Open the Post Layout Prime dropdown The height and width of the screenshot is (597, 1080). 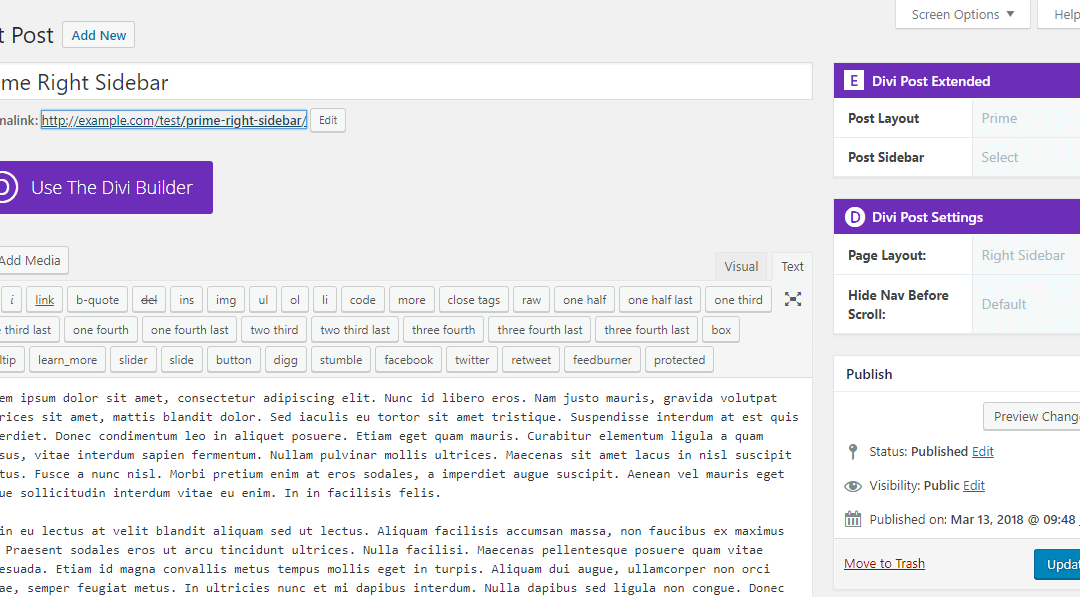[x=1025, y=118]
